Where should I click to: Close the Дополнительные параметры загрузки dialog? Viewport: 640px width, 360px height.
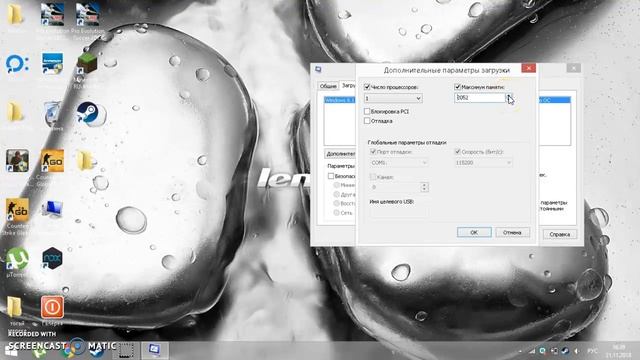(529, 68)
